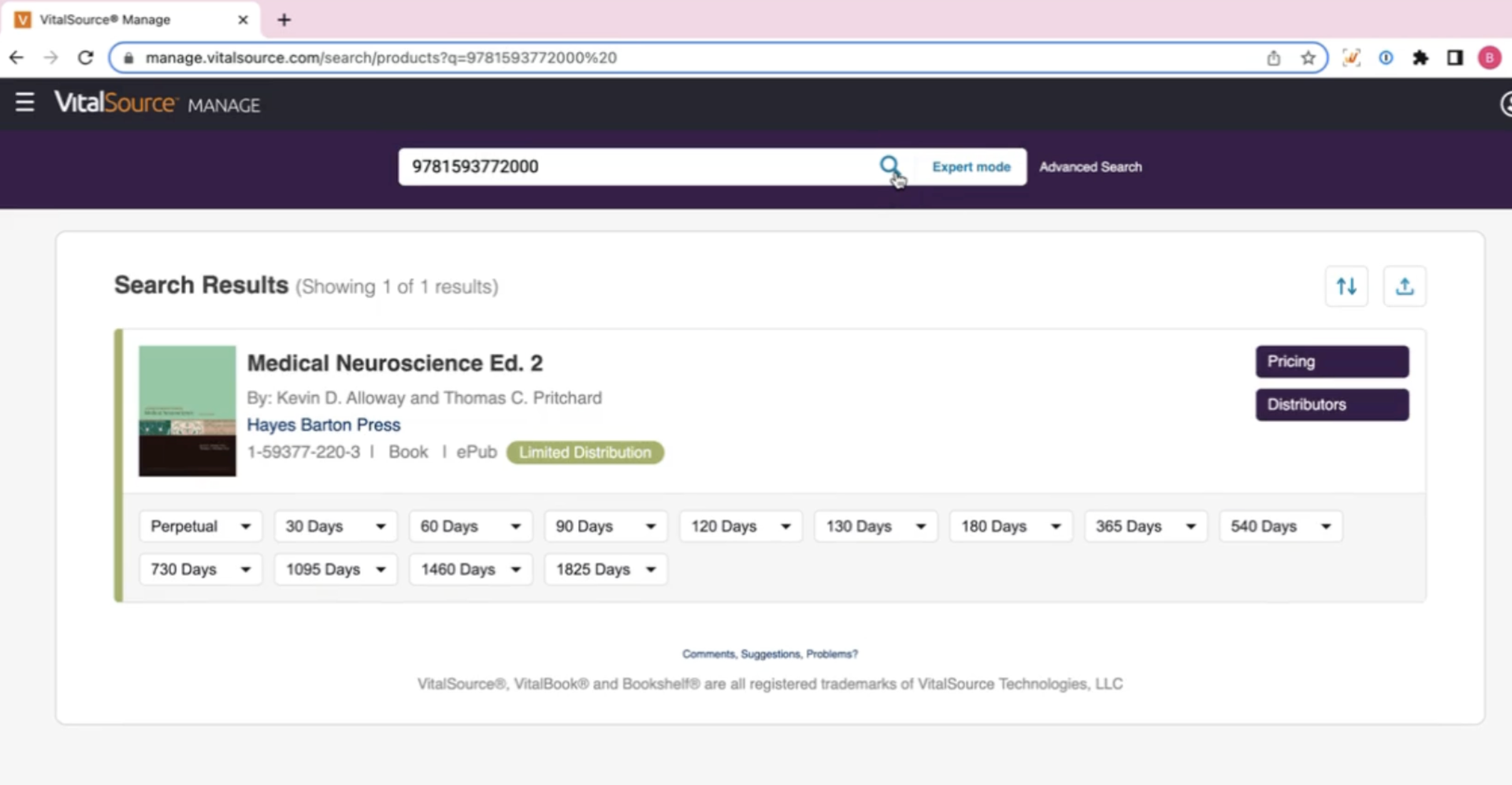Open the Hayes Barton Press publisher link
Image resolution: width=1512 pixels, height=785 pixels.
pos(323,425)
